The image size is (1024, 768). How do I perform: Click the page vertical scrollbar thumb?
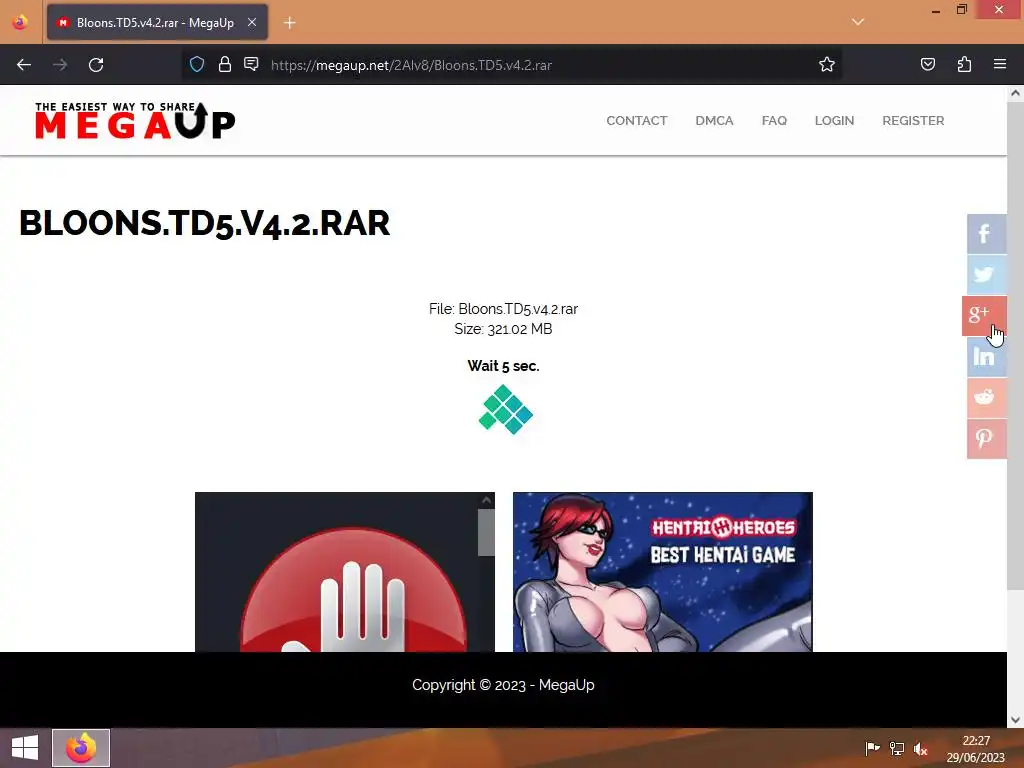[1015, 346]
